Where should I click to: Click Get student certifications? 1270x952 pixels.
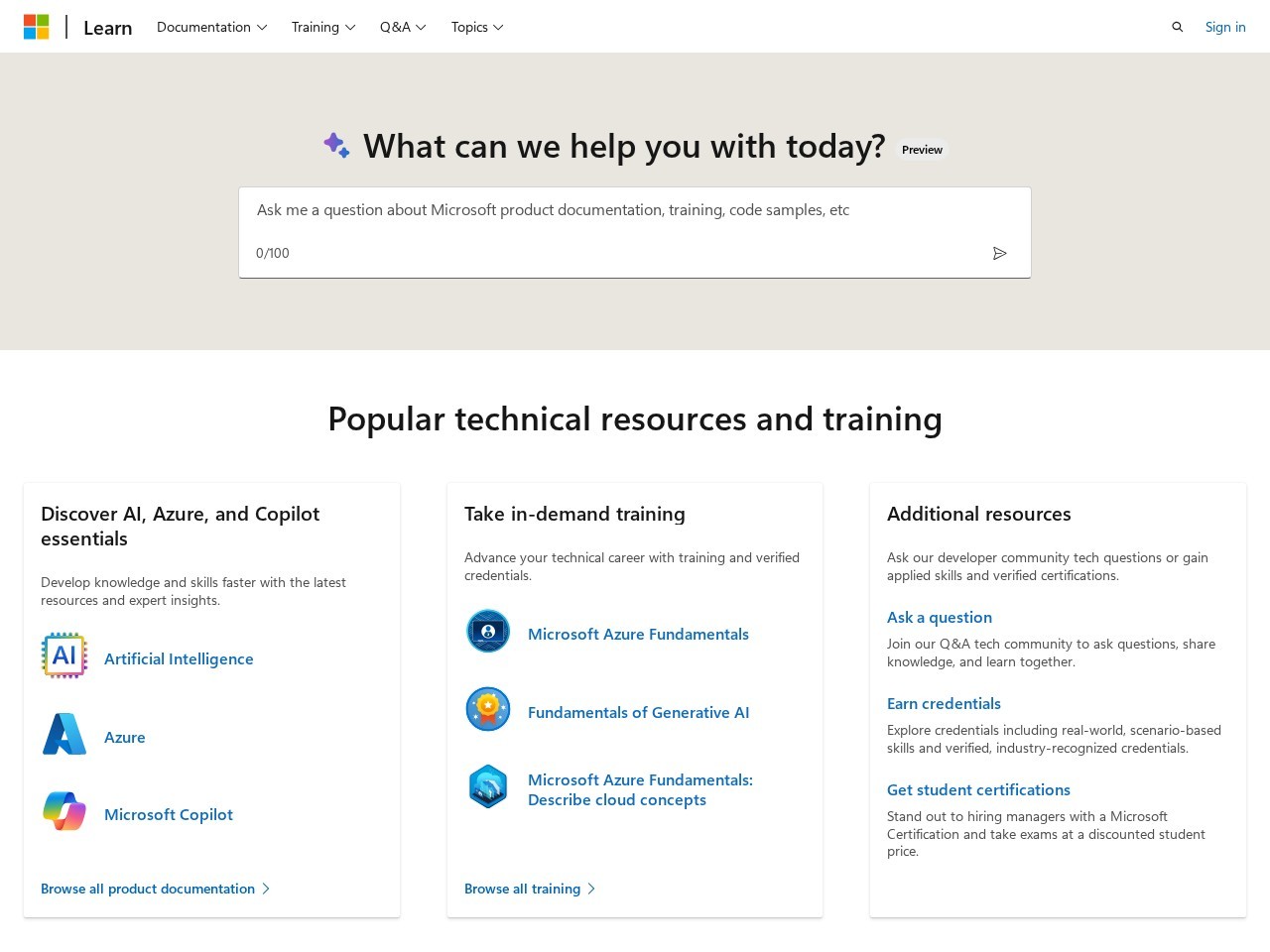coord(978,789)
